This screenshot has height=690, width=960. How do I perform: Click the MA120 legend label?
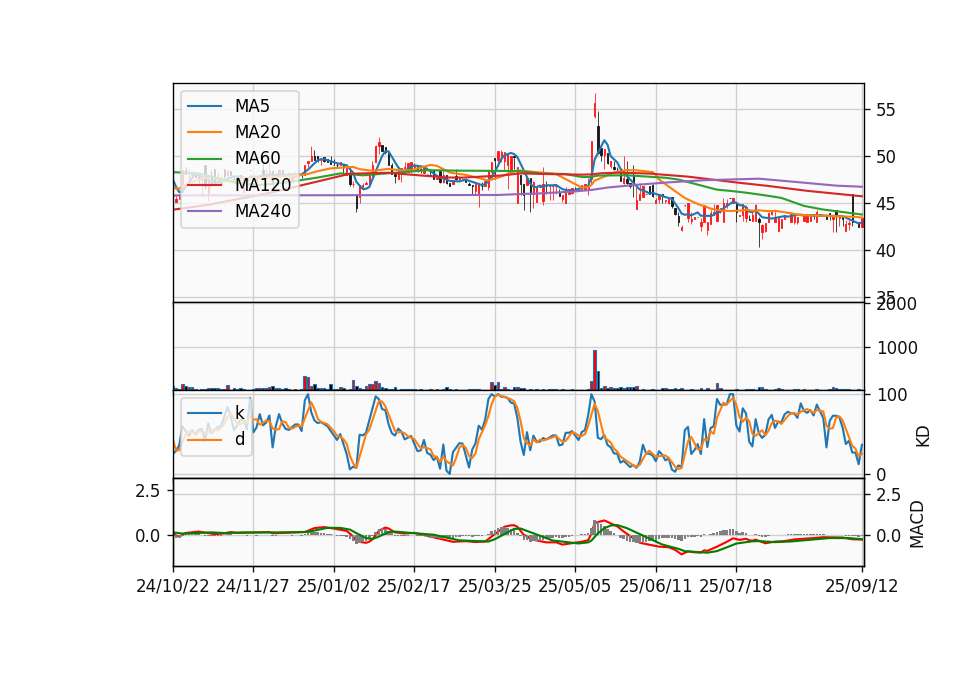click(263, 184)
